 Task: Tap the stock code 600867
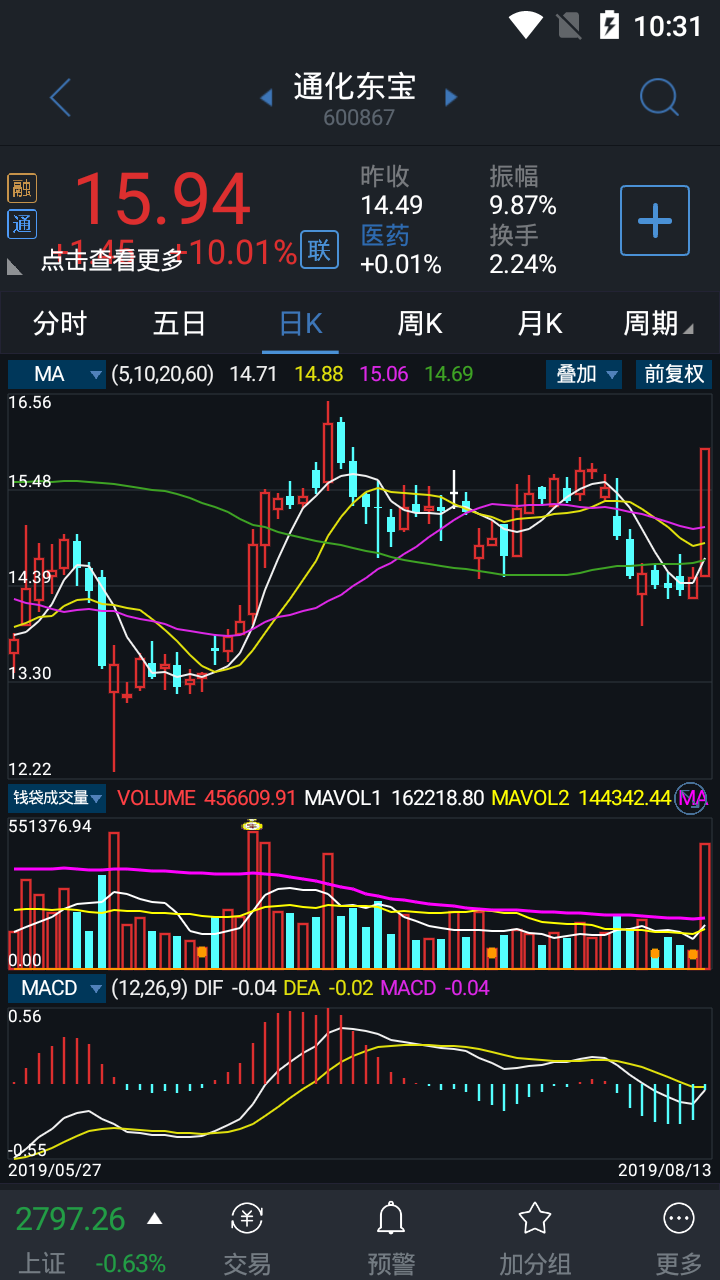point(359,118)
